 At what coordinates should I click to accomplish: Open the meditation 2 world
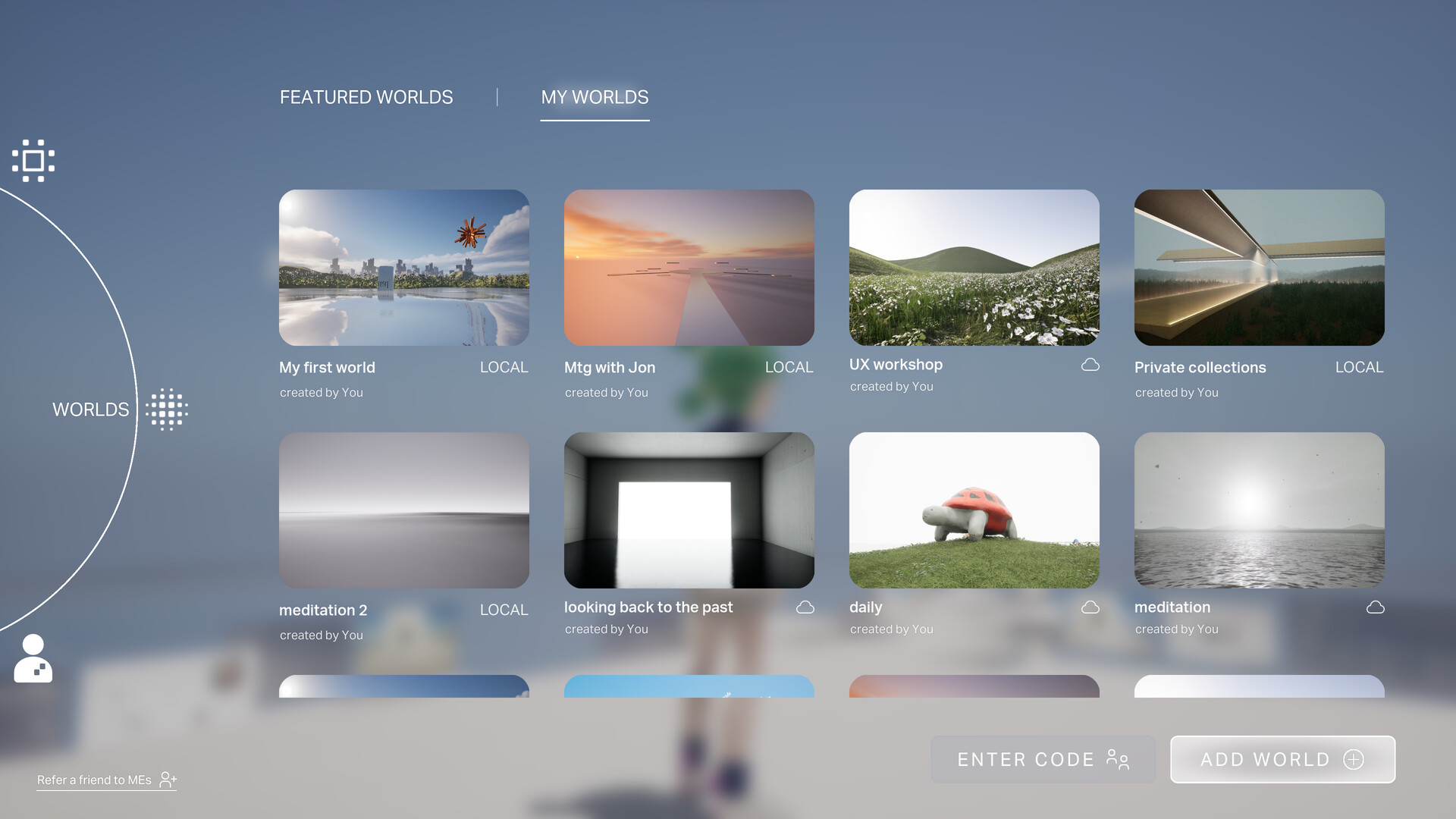404,510
